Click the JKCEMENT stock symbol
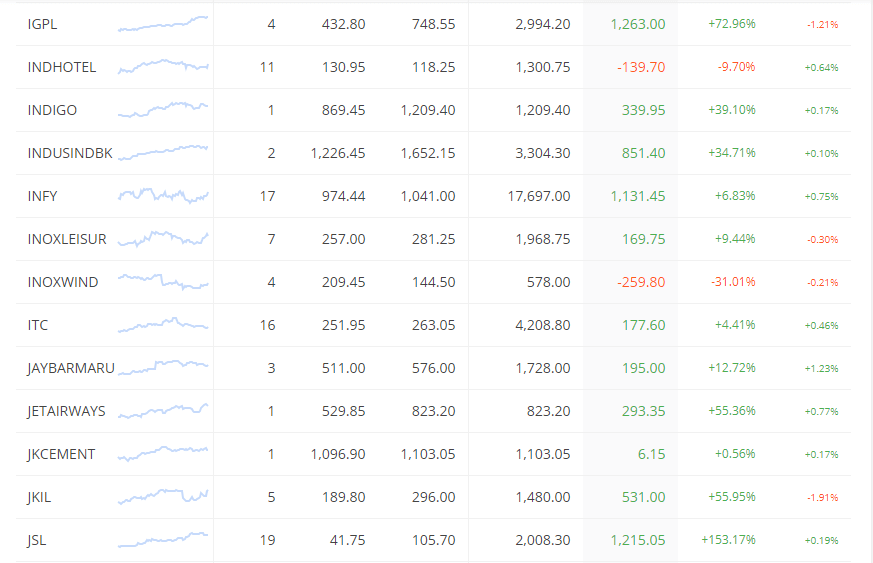 61,454
